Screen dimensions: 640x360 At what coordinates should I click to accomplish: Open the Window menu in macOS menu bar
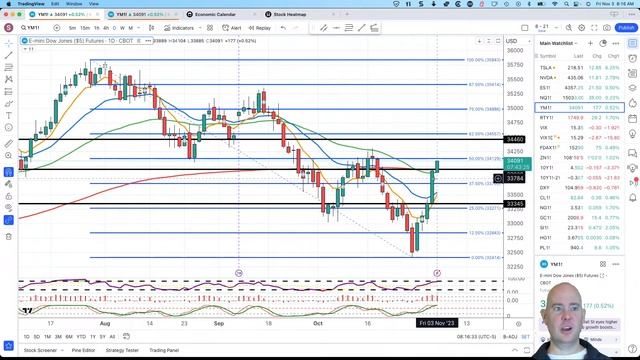point(74,4)
